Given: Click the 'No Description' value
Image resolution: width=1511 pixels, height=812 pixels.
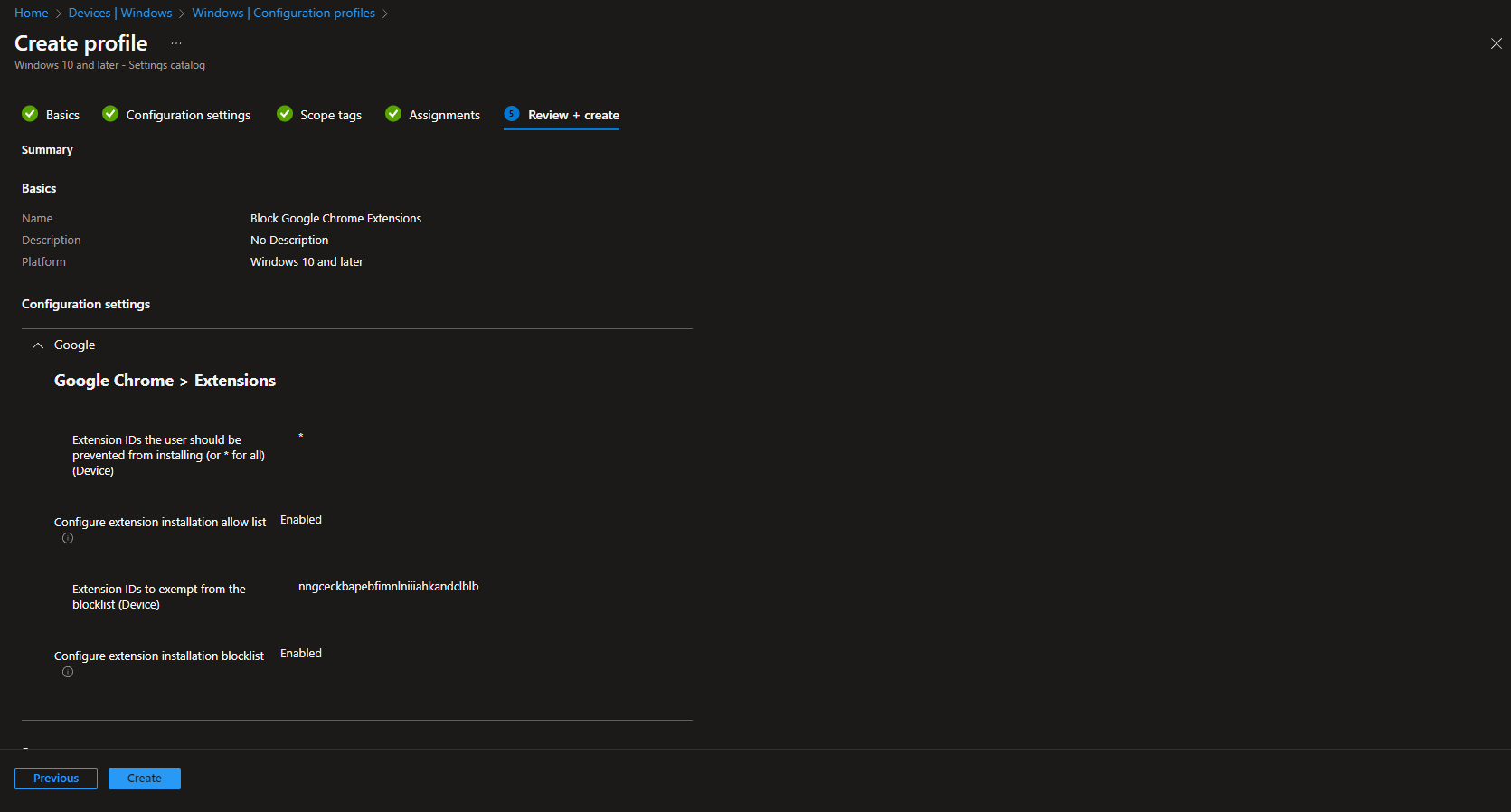Looking at the screenshot, I should [x=289, y=240].
